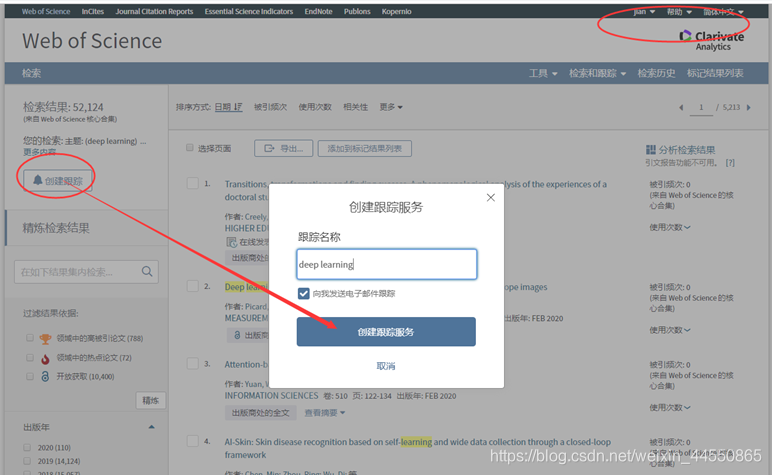Open EndNote in the top bar
The image size is (772, 475).
tap(318, 11)
